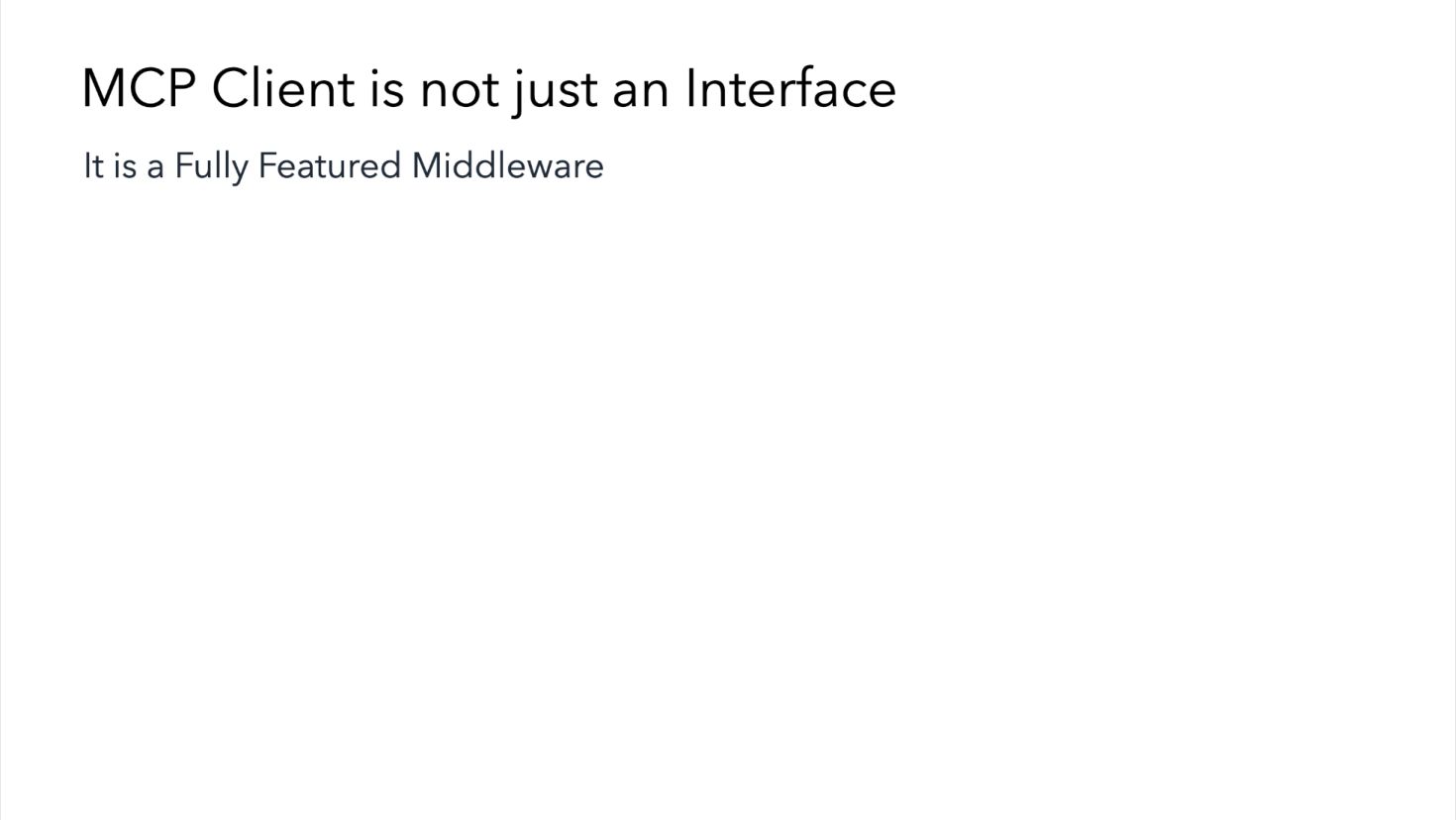Screen dimensions: 1456x820
Task: Click the capital "F" of "Featured"
Action: click(x=266, y=165)
